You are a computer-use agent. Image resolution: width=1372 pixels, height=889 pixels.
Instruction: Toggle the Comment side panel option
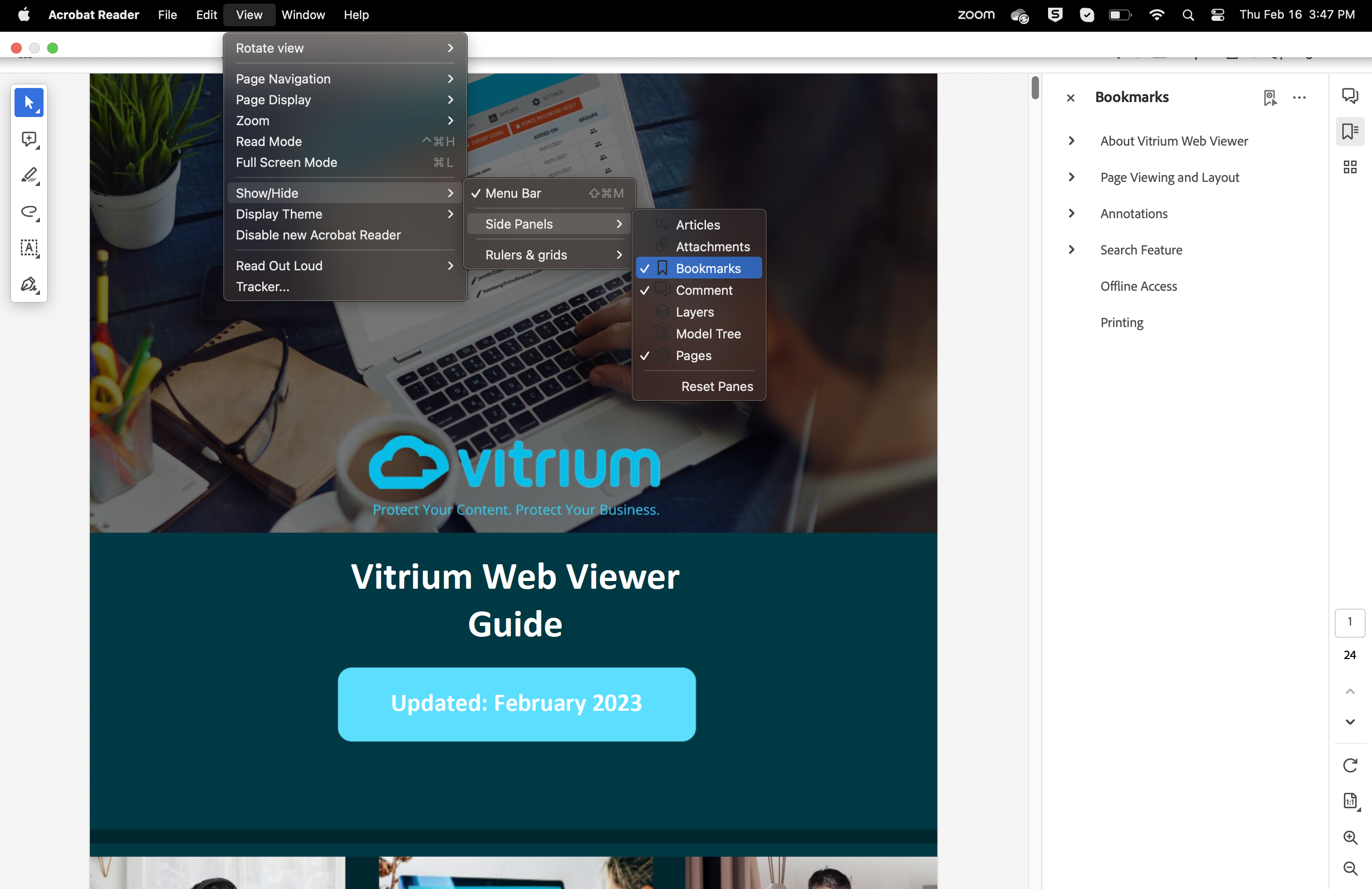pyautogui.click(x=699, y=290)
